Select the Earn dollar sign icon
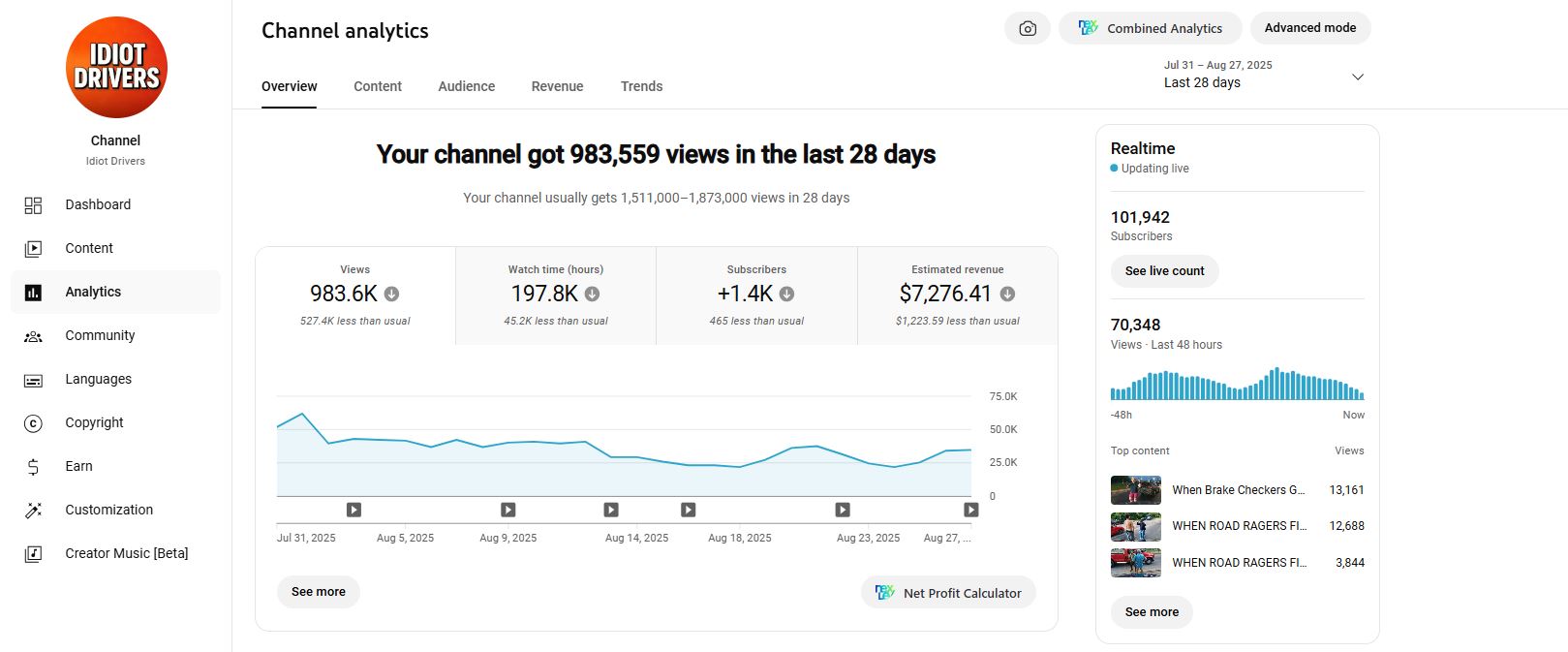This screenshot has height=652, width=1568. pyautogui.click(x=33, y=467)
